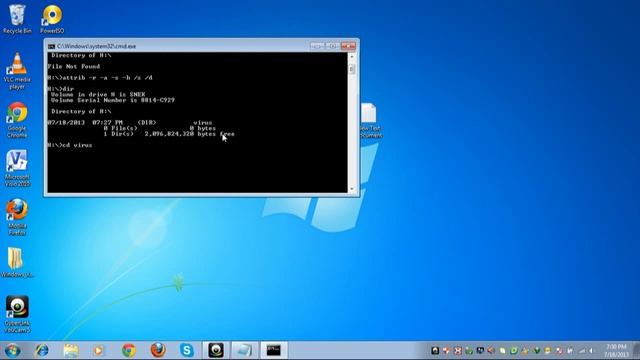
Task: Click the '0 File(s) 0 bytes' line
Action: (160, 128)
